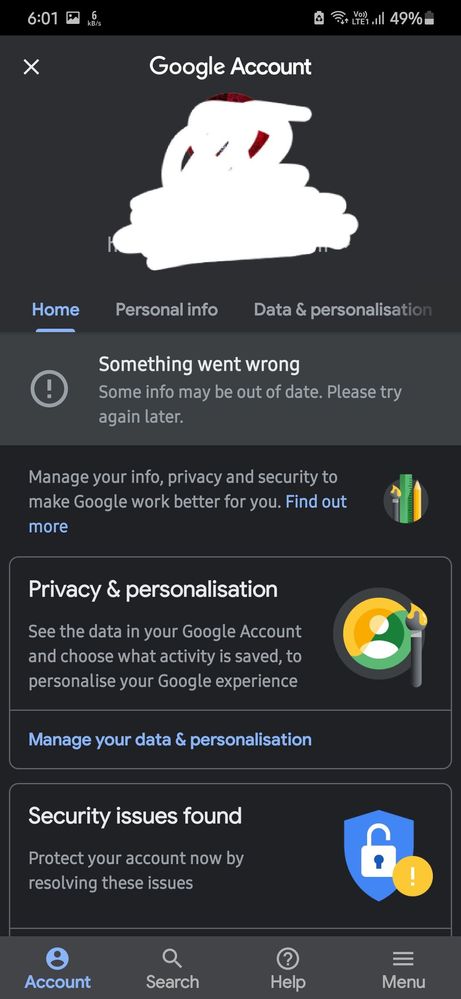Open the Data & personalisation tab

pos(343,310)
